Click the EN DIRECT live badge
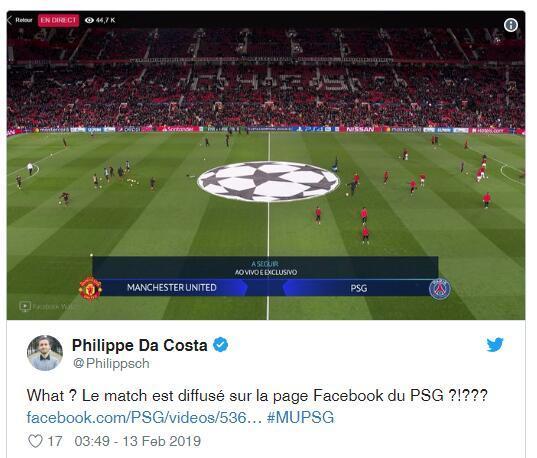 pyautogui.click(x=58, y=20)
